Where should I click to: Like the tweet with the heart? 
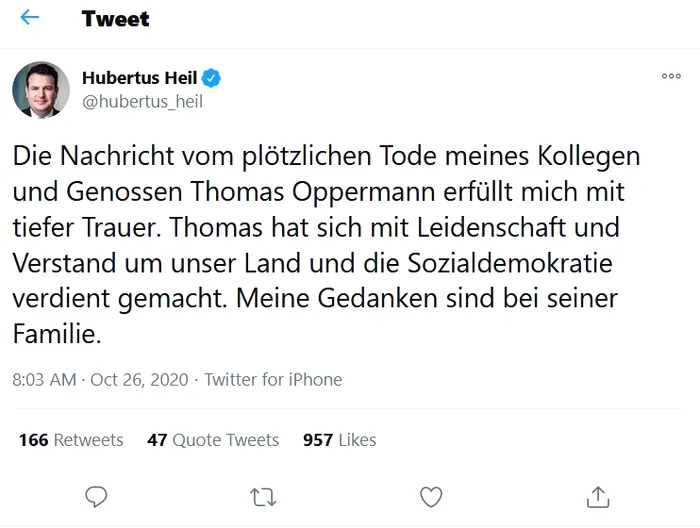pyautogui.click(x=431, y=495)
